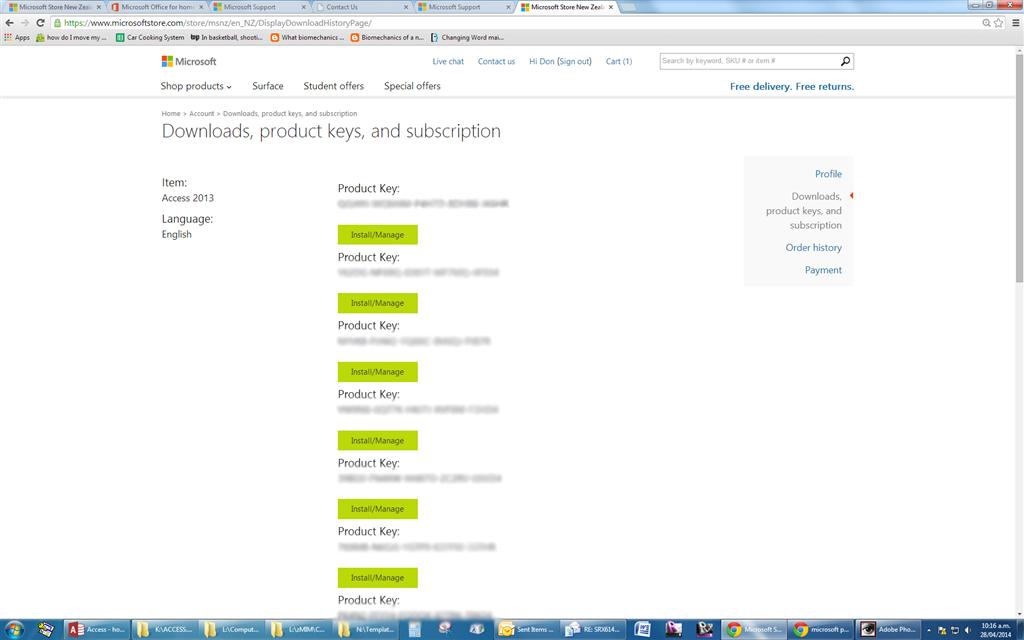
Task: Open the Payment sidebar link
Action: [x=823, y=270]
